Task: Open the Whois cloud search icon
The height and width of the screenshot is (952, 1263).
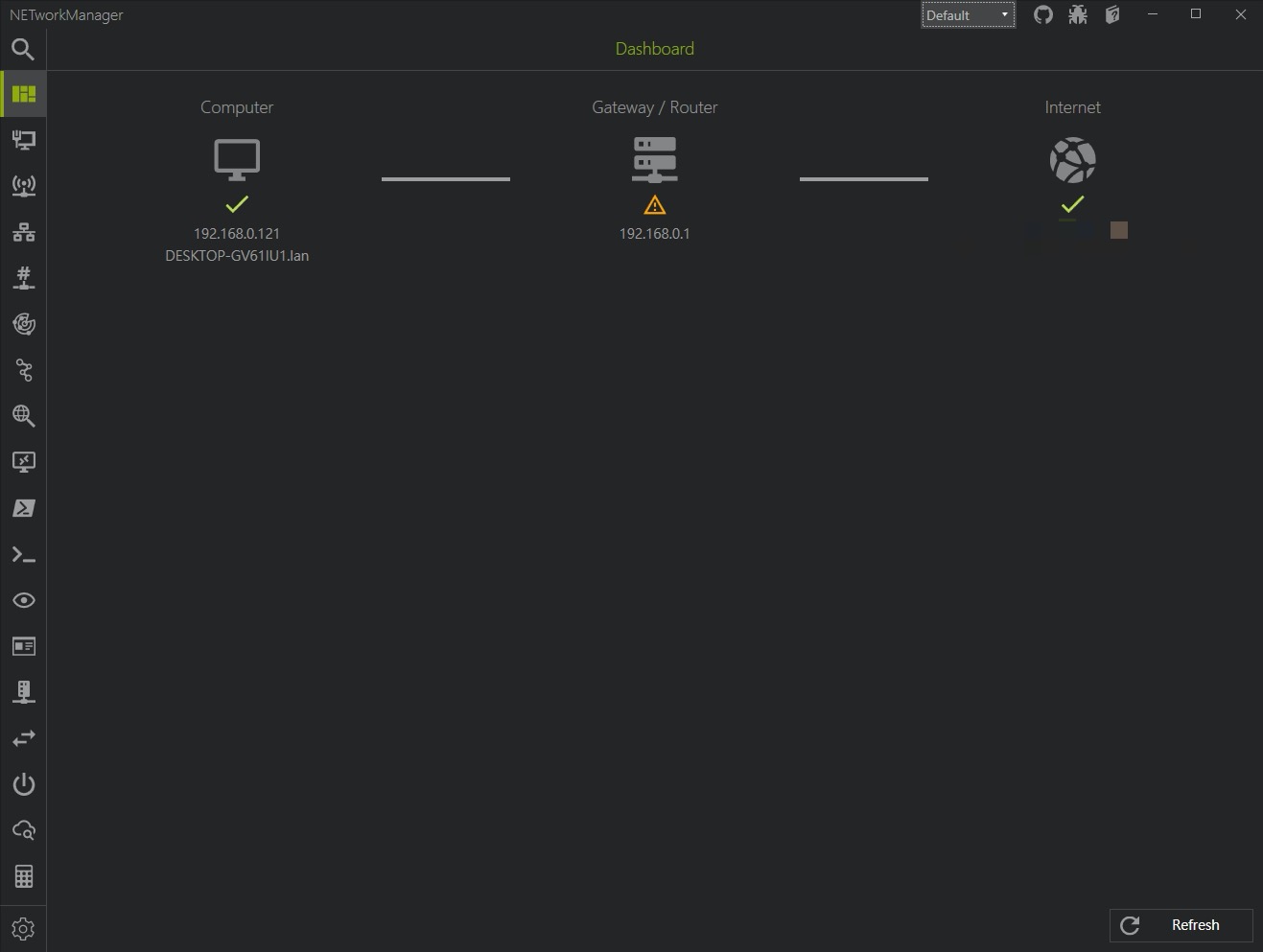Action: pos(23,830)
